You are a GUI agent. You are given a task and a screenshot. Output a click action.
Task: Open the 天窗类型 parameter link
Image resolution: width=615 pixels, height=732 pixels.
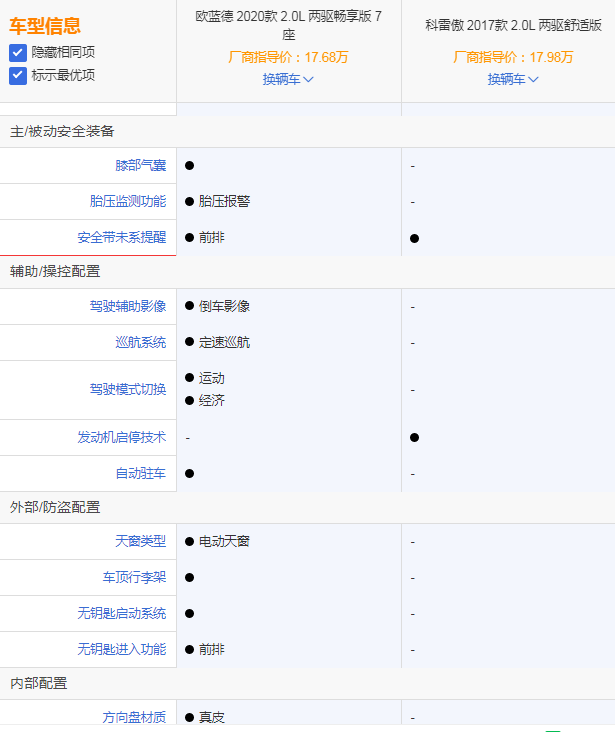click(x=140, y=542)
